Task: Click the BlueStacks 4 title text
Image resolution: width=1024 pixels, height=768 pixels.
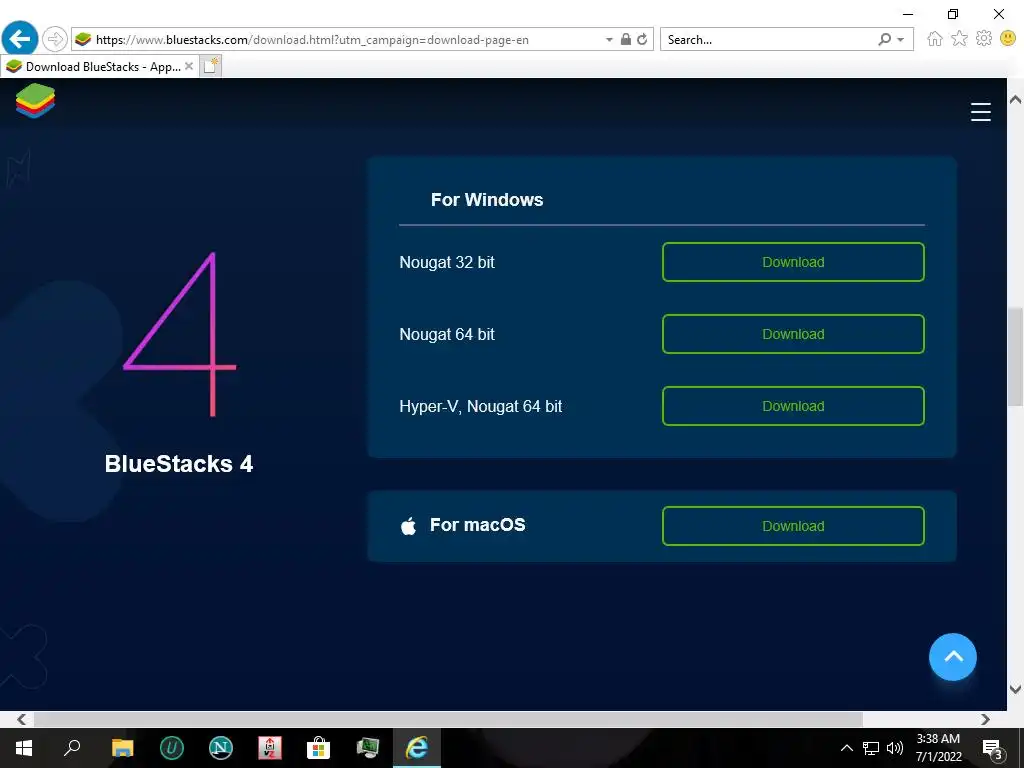Action: (x=179, y=464)
